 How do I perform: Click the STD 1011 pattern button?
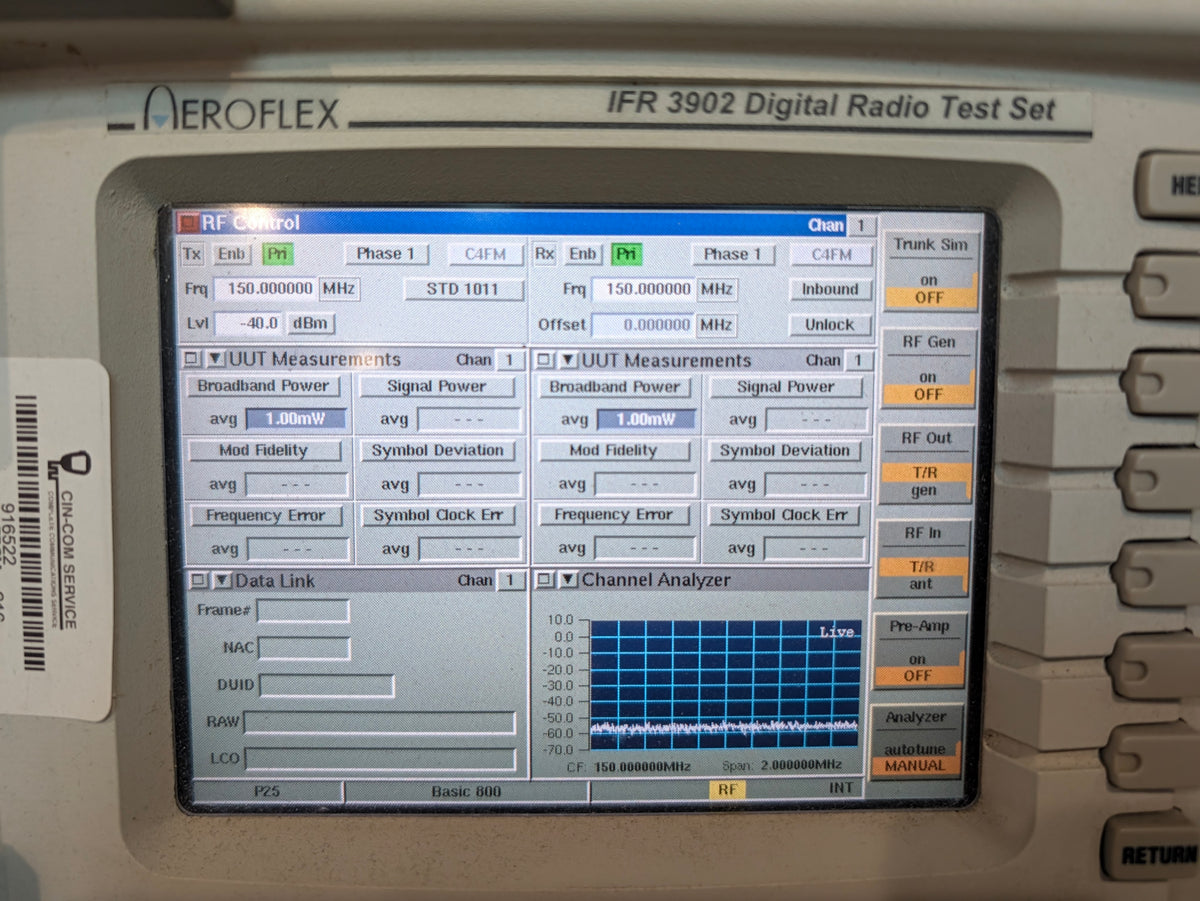[463, 289]
